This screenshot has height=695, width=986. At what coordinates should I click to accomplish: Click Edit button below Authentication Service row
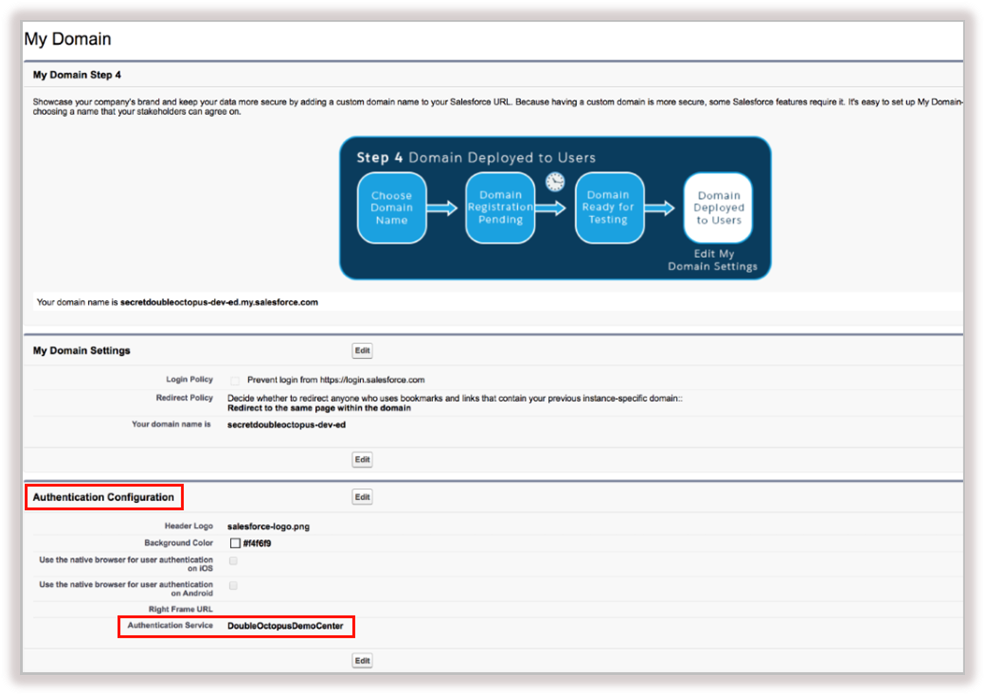tap(362, 660)
